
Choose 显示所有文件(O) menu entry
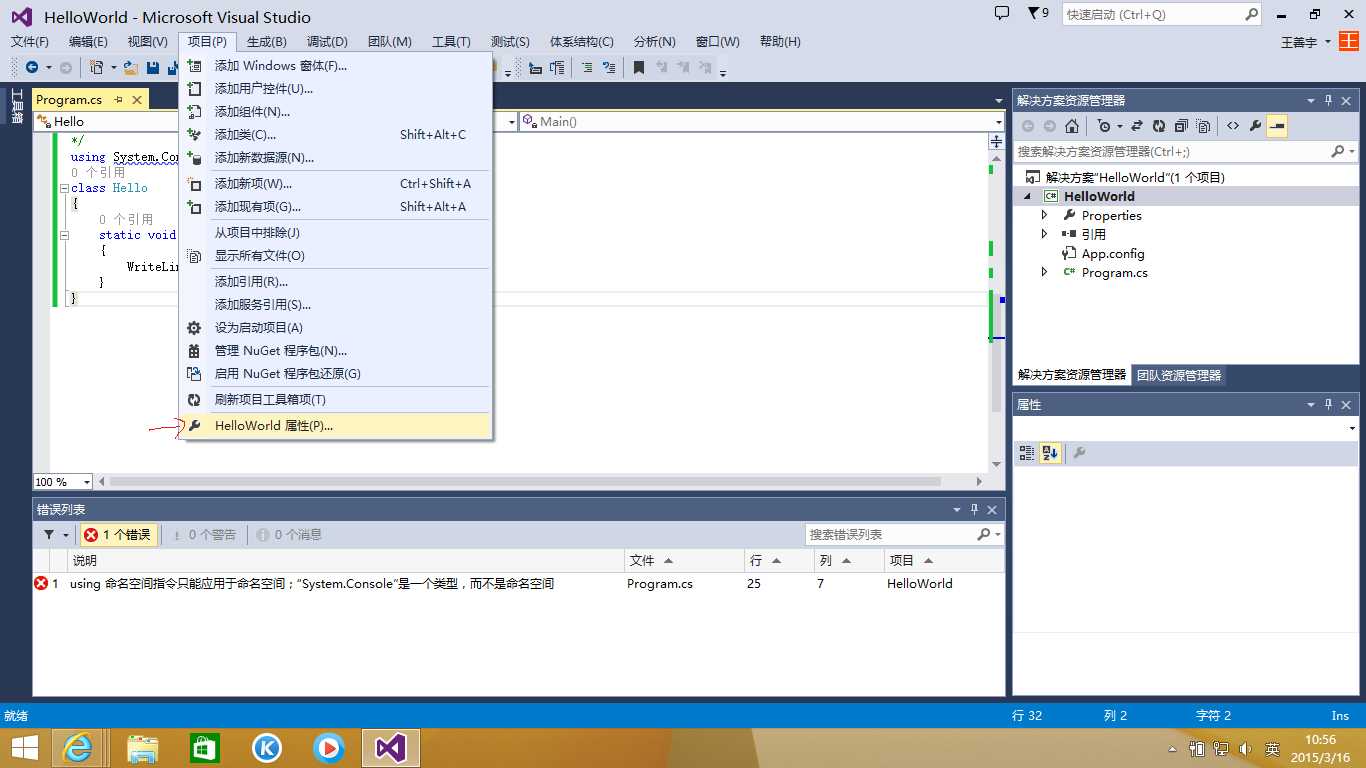point(336,256)
